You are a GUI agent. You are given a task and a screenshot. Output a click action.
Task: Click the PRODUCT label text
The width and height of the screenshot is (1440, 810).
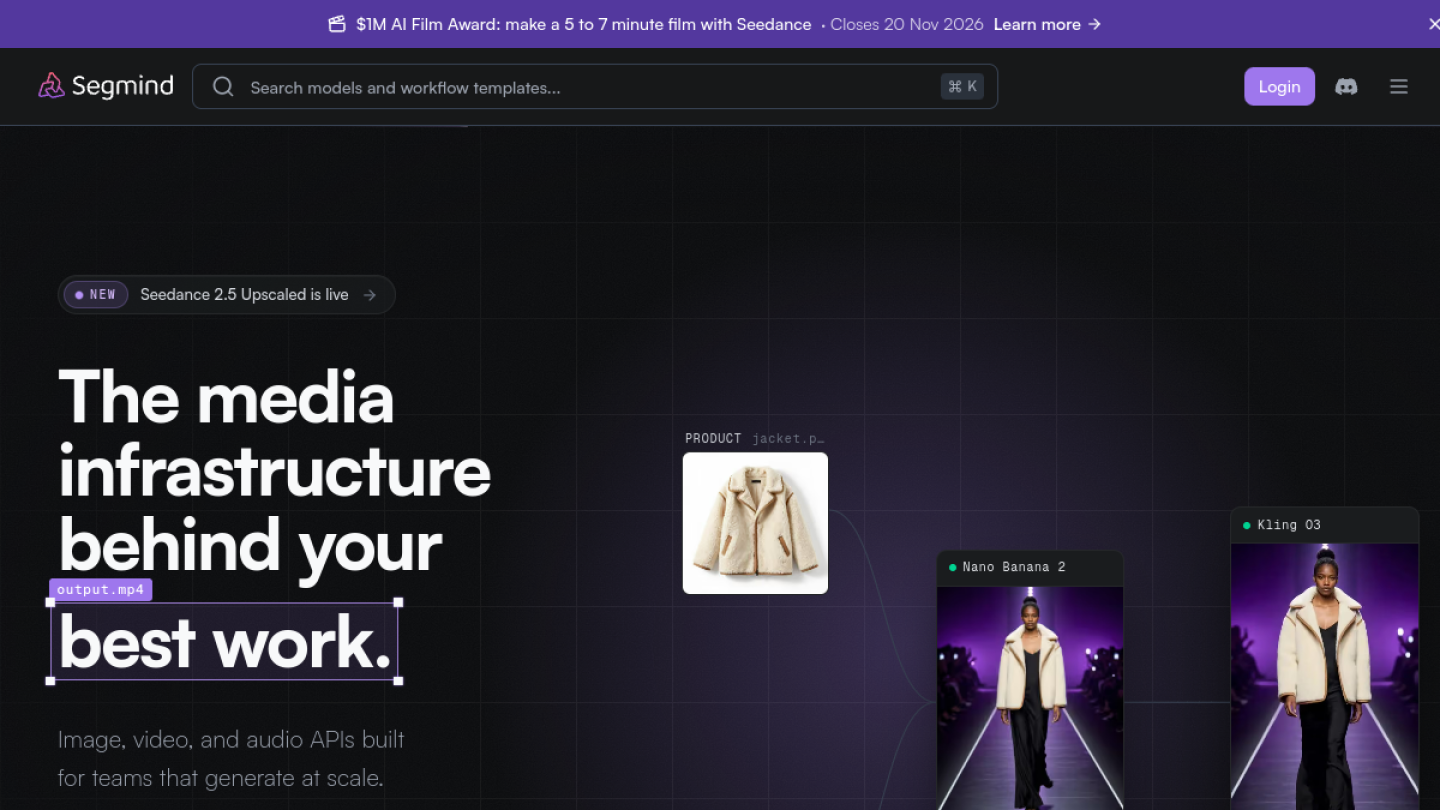pos(713,438)
